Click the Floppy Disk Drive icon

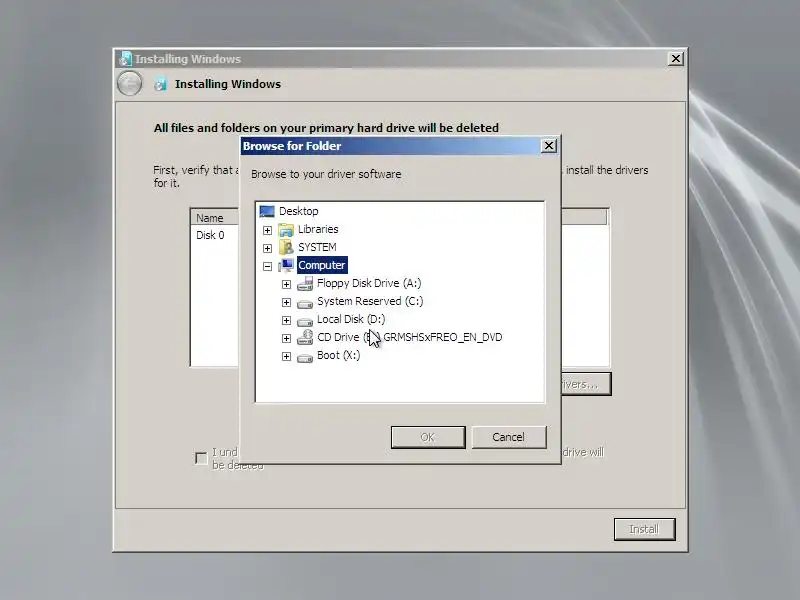tap(305, 284)
